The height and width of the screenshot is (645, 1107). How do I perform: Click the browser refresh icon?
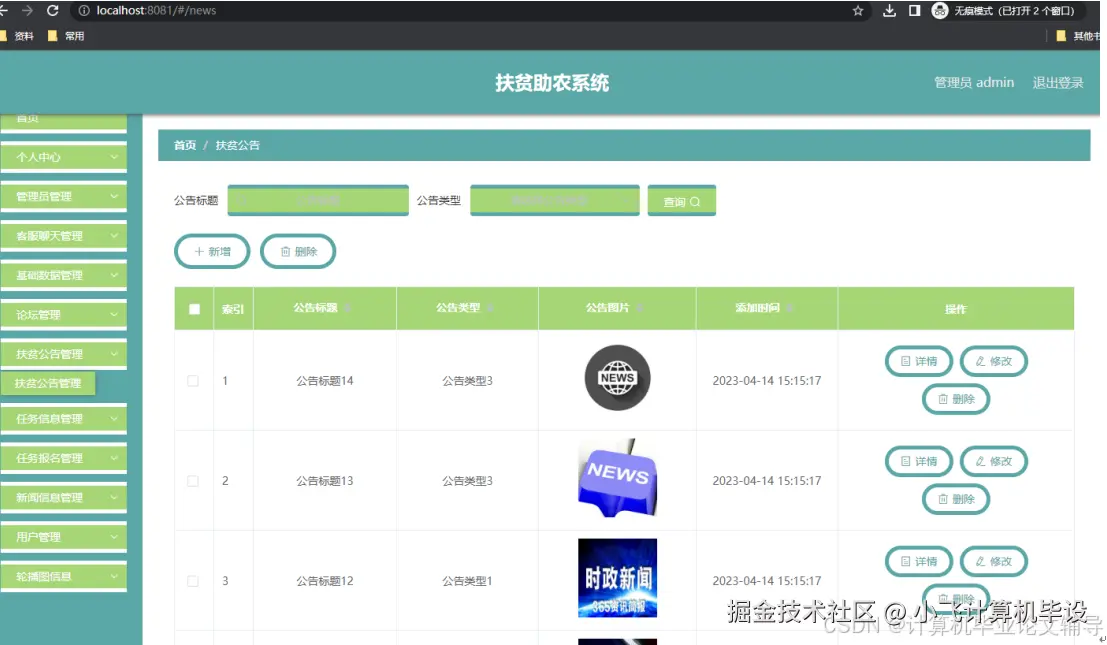(x=51, y=11)
